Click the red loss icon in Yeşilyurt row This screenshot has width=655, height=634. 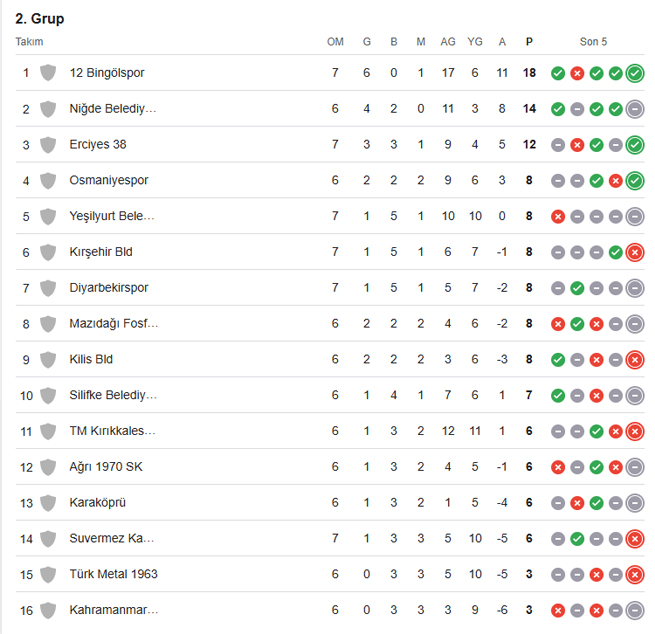[x=558, y=217]
